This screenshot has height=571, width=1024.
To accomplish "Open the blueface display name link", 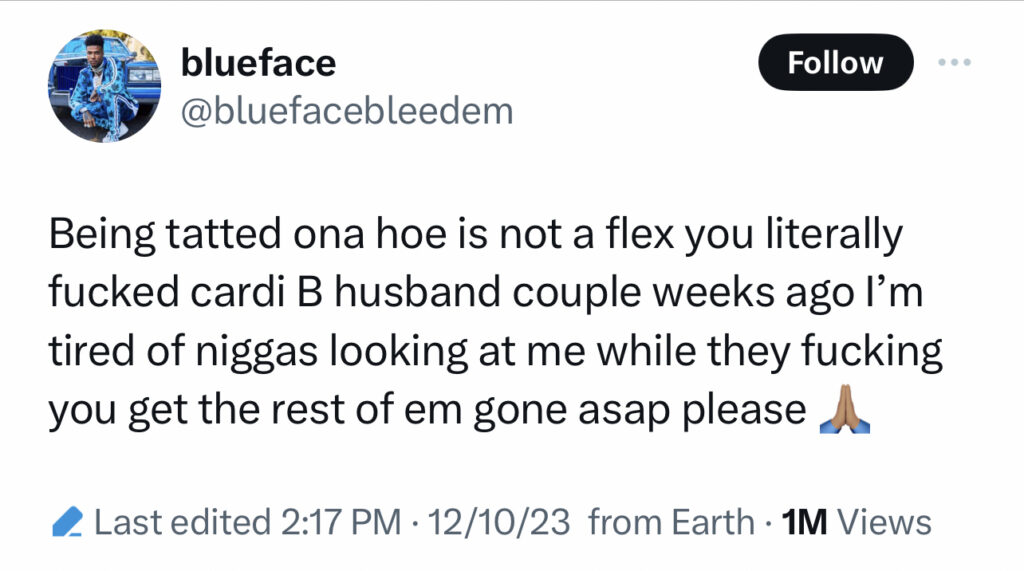I will 258,63.
